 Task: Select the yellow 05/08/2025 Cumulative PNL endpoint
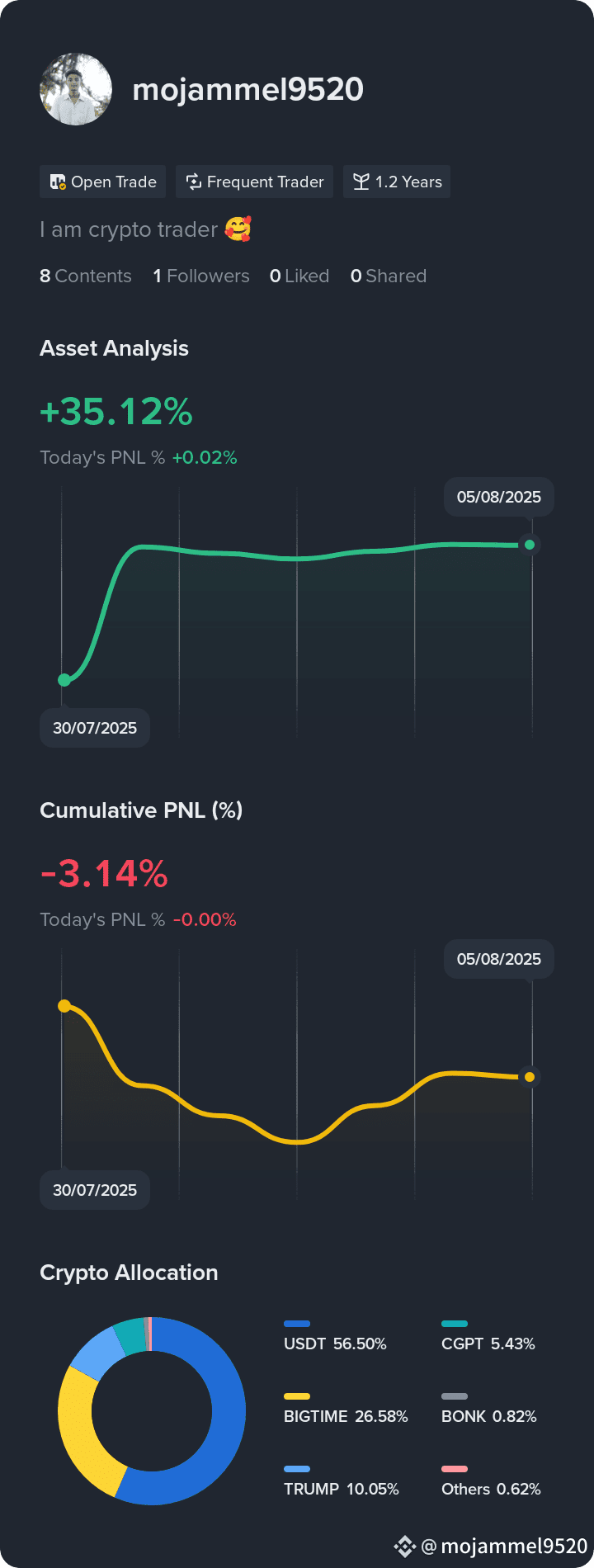(530, 1077)
